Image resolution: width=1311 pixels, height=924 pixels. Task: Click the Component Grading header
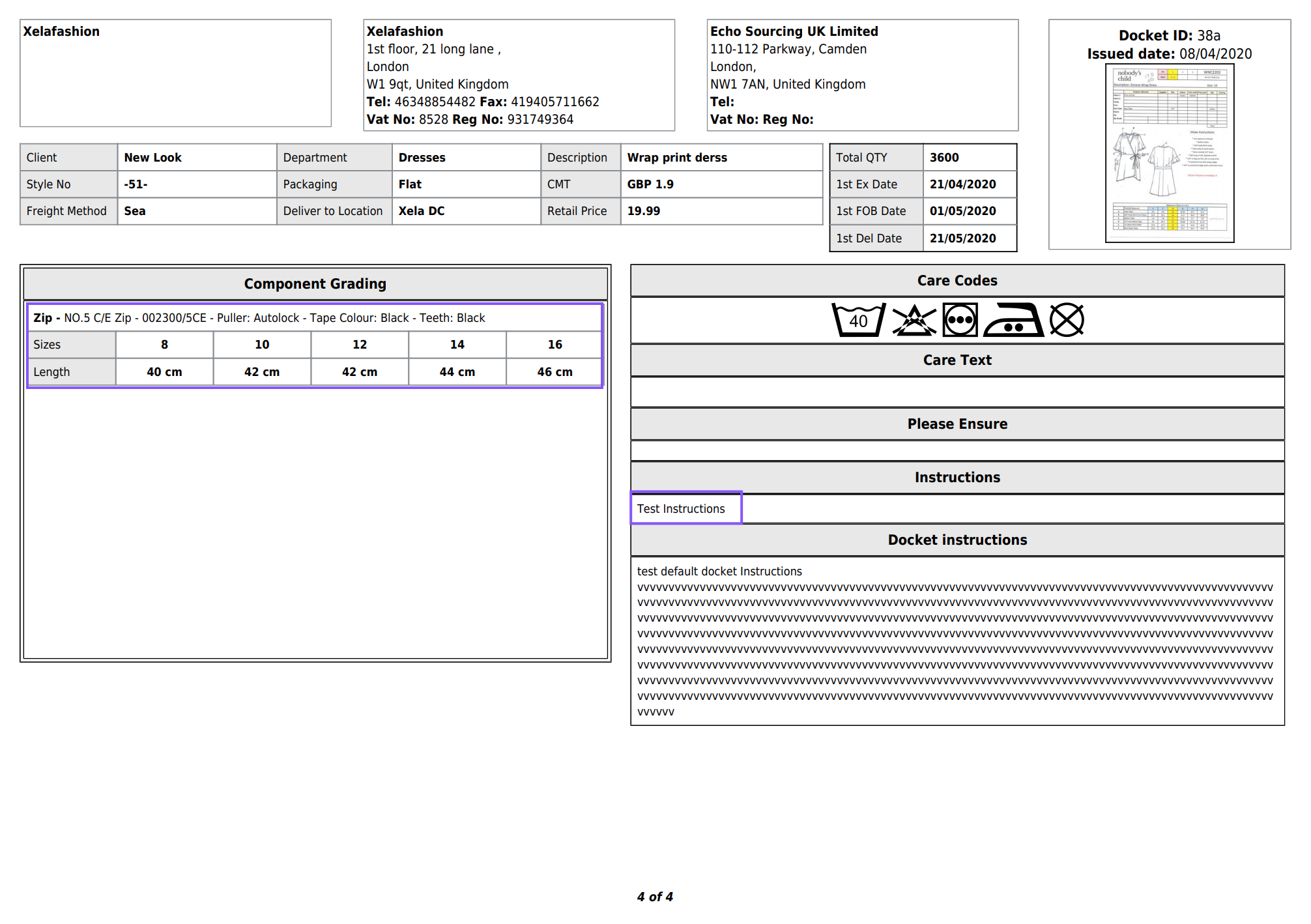point(315,284)
